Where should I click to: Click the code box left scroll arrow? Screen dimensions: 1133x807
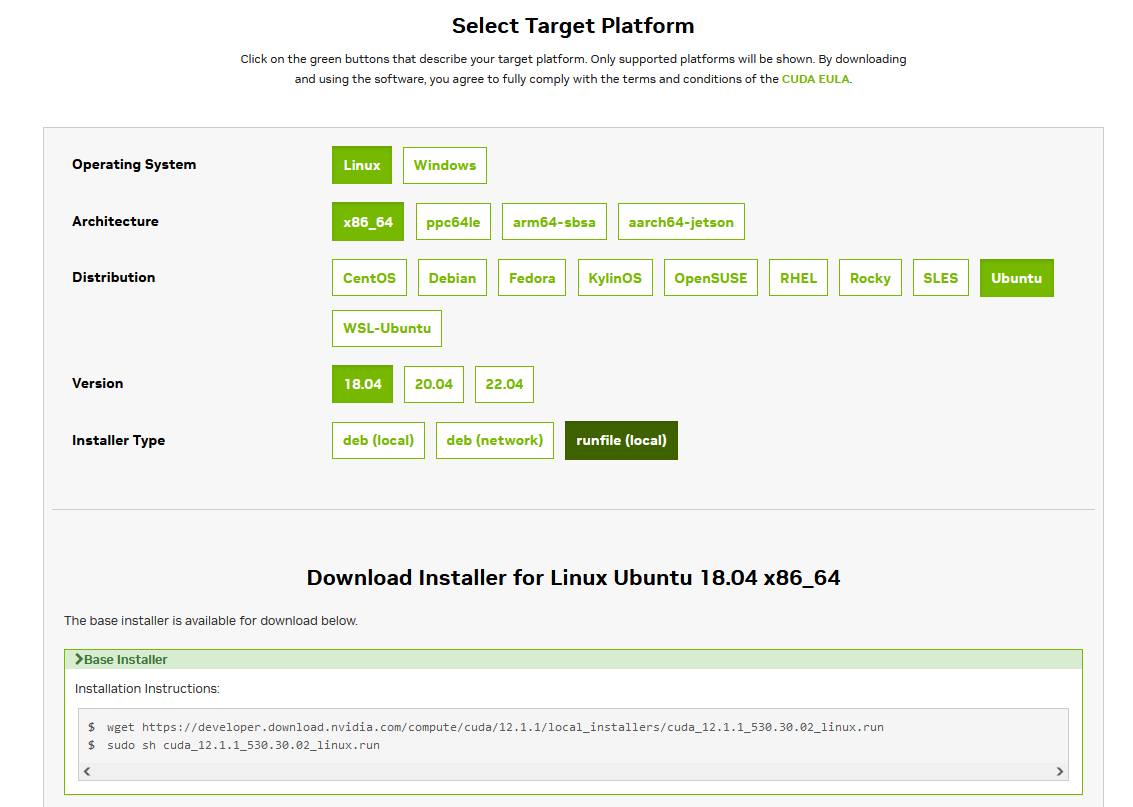[x=87, y=771]
